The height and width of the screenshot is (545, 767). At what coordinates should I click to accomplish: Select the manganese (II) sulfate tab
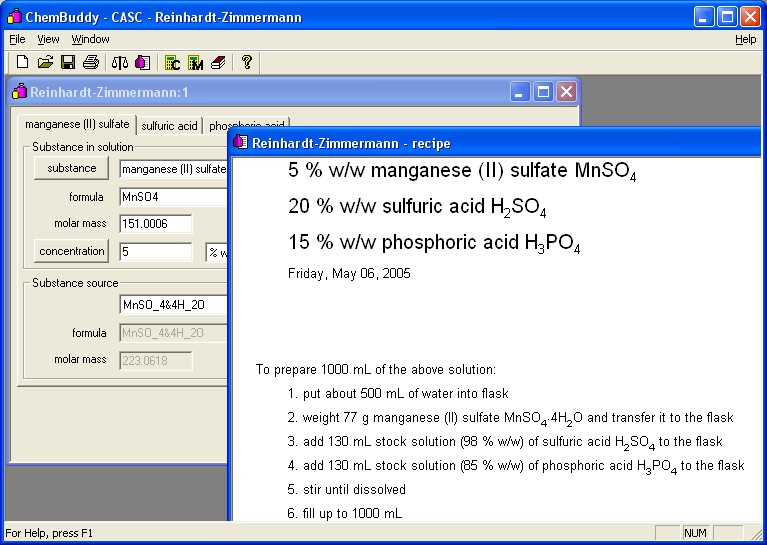(x=77, y=124)
